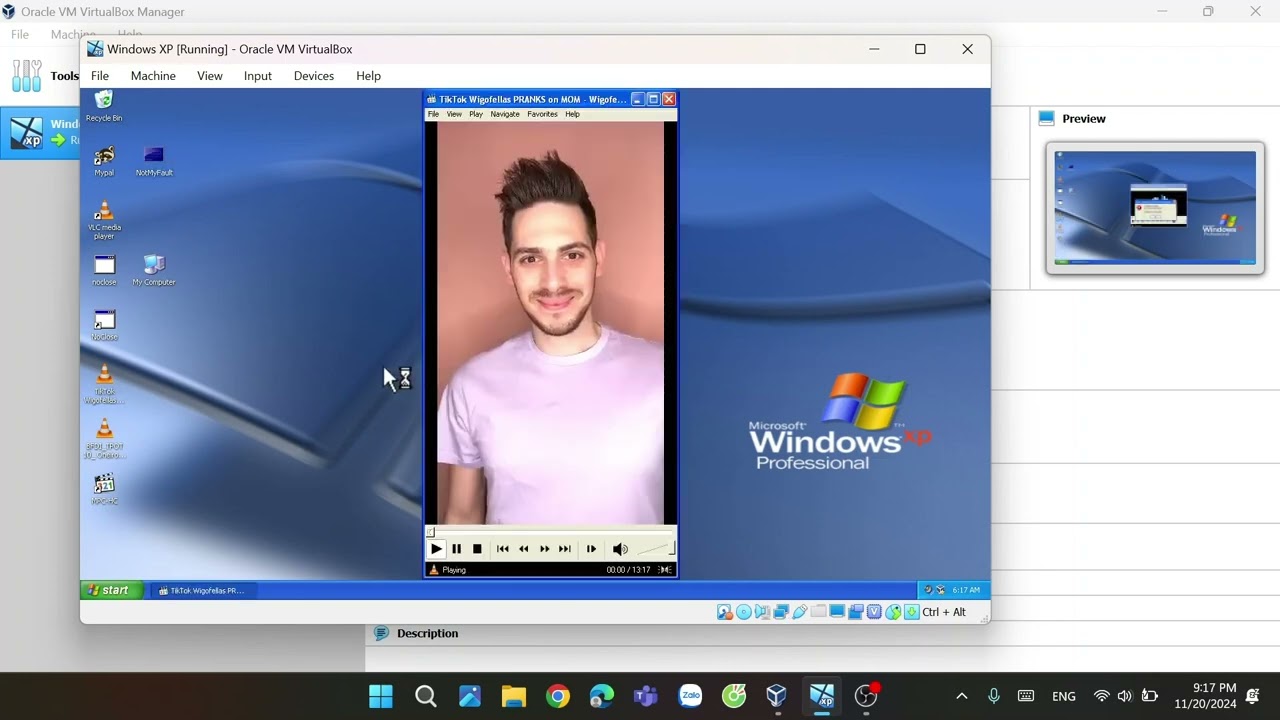The width and height of the screenshot is (1280, 720).
Task: Open Google Chrome from the Windows taskbar
Action: [x=558, y=696]
